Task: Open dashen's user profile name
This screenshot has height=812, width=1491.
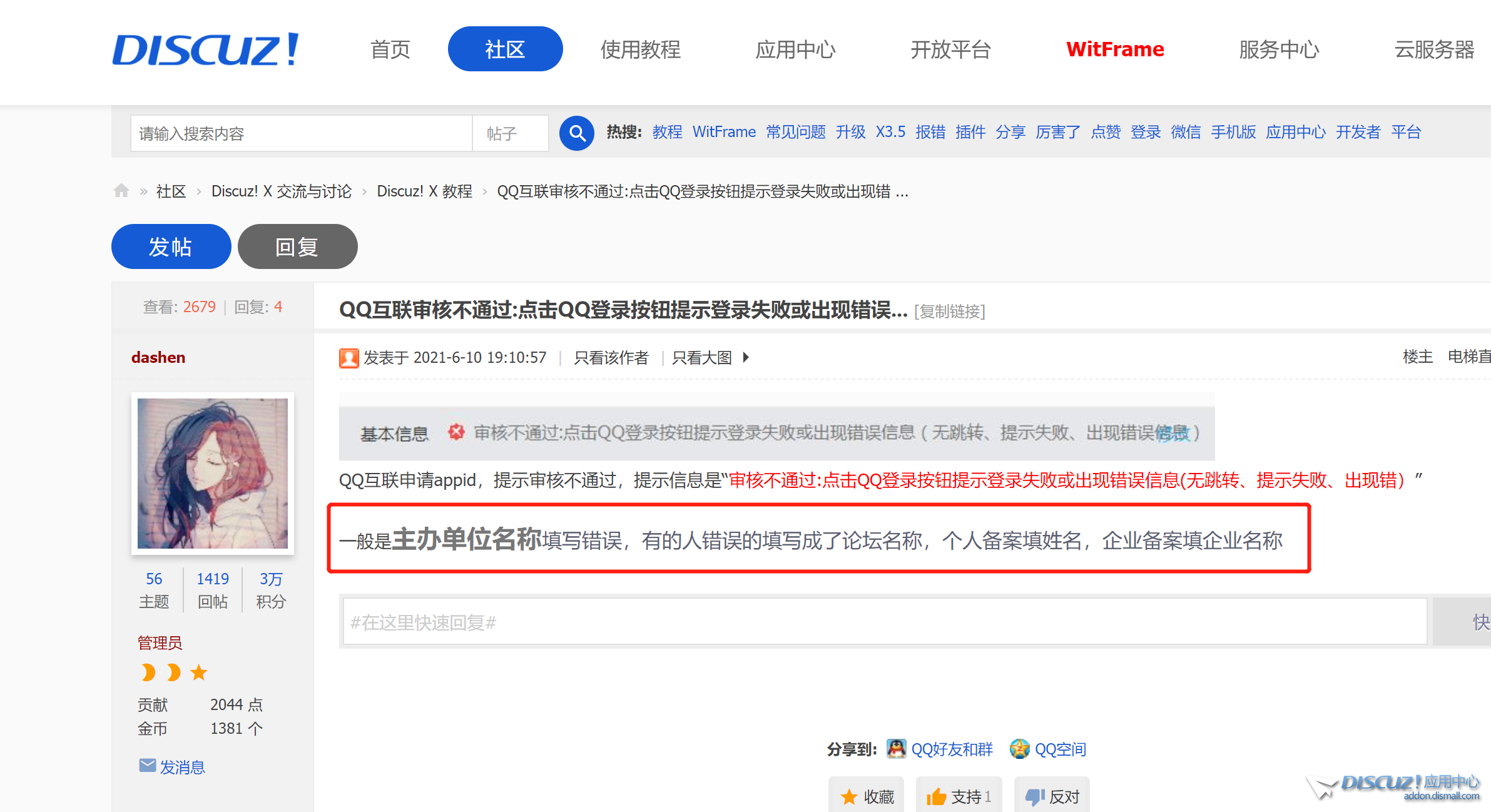Action: pyautogui.click(x=158, y=357)
